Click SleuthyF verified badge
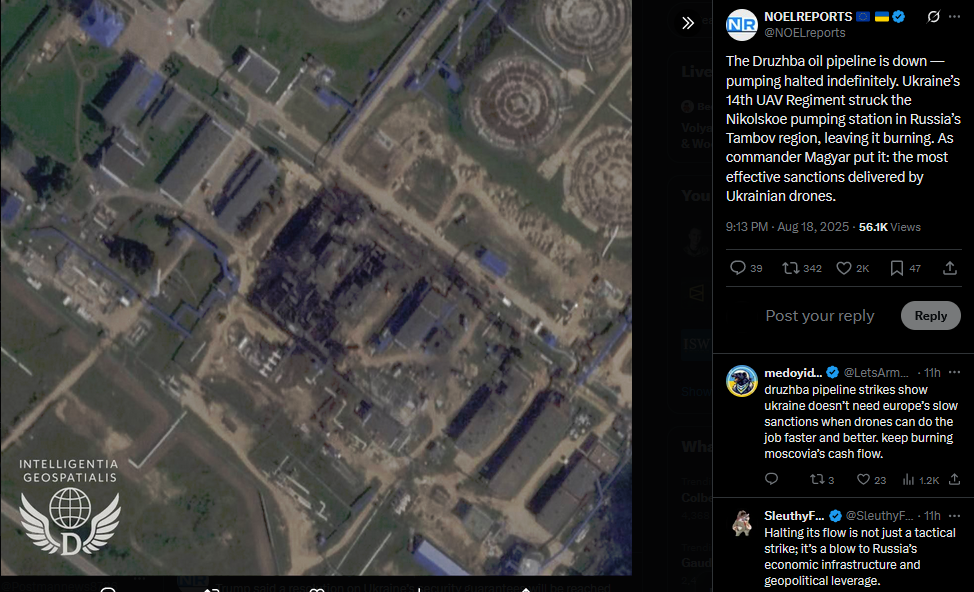 pos(835,516)
